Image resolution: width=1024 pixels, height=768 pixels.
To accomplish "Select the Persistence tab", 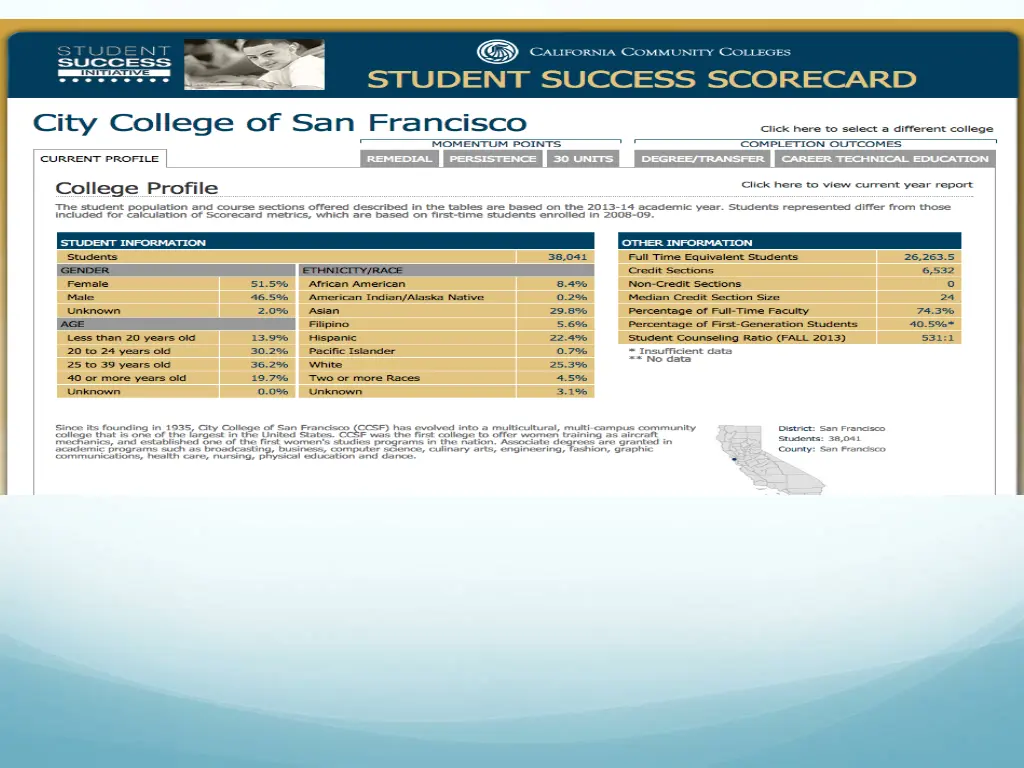I will (492, 159).
